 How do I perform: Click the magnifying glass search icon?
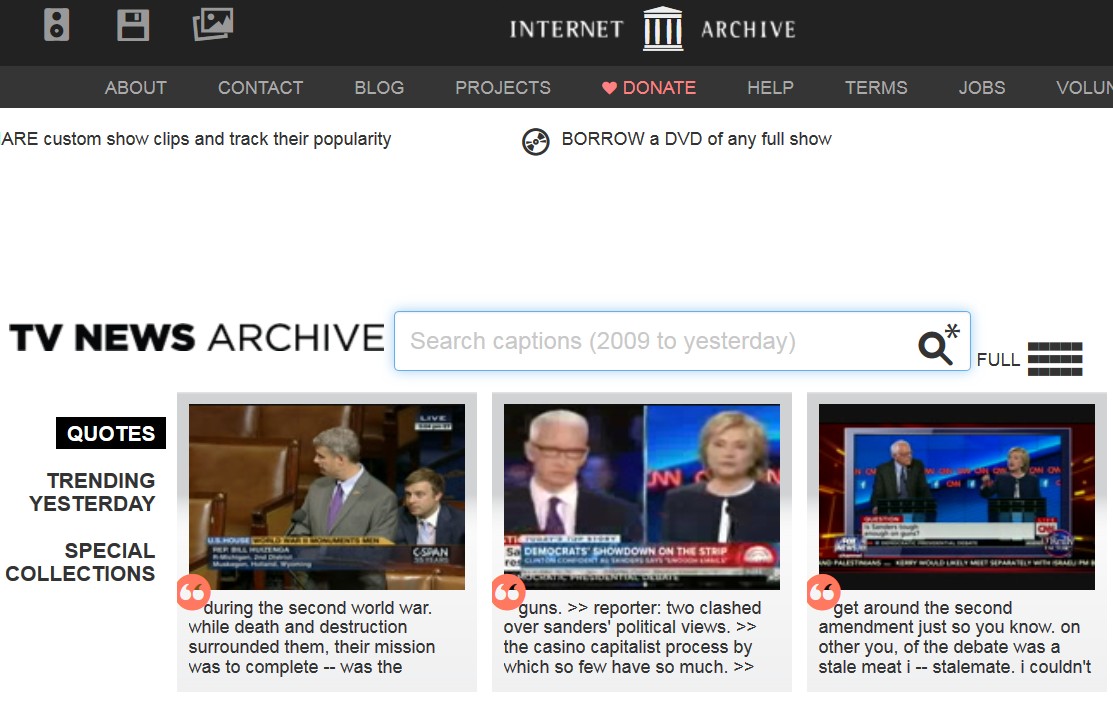point(936,346)
